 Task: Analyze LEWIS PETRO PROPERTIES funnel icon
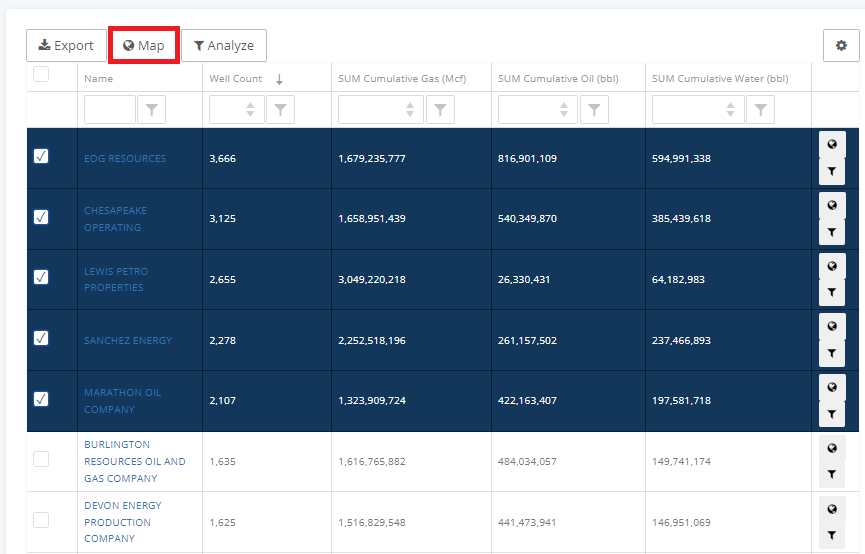click(x=832, y=292)
